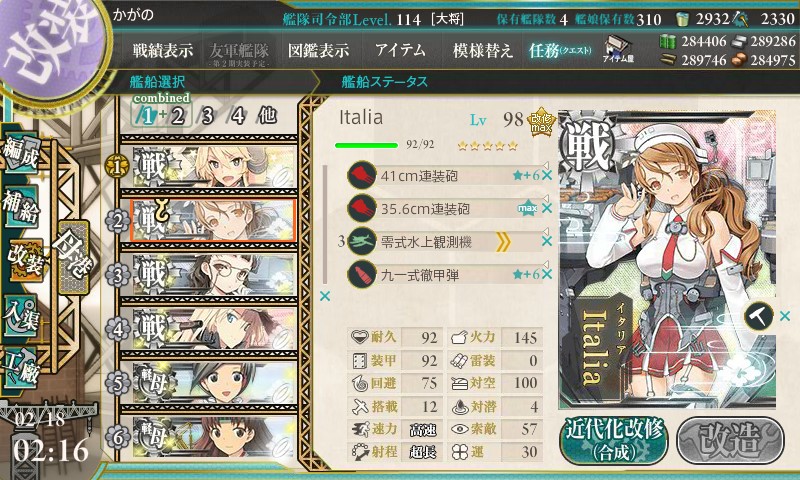Screen dimensions: 800x480
Task: Open the 任務(クエスト) quest menu
Action: click(x=560, y=50)
